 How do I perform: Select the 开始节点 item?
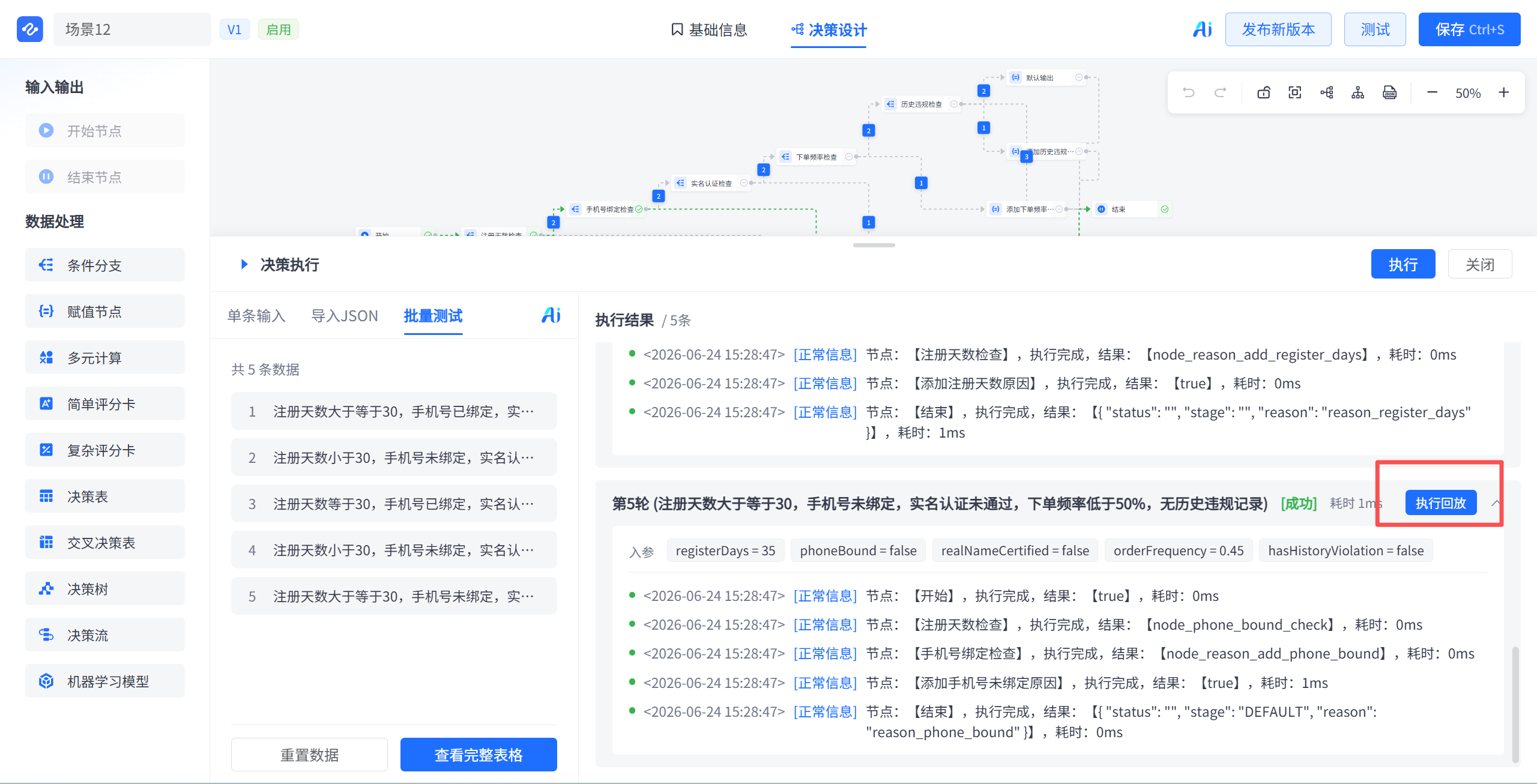tap(105, 130)
